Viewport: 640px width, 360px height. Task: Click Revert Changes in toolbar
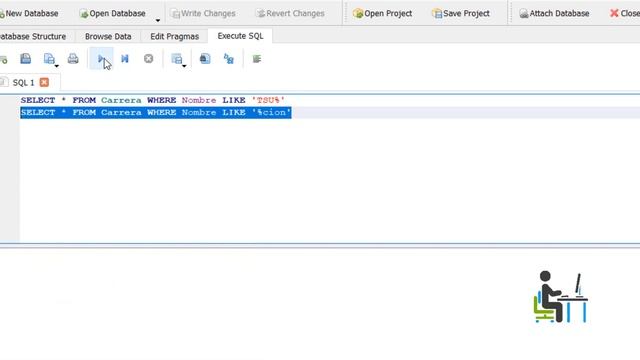click(290, 13)
